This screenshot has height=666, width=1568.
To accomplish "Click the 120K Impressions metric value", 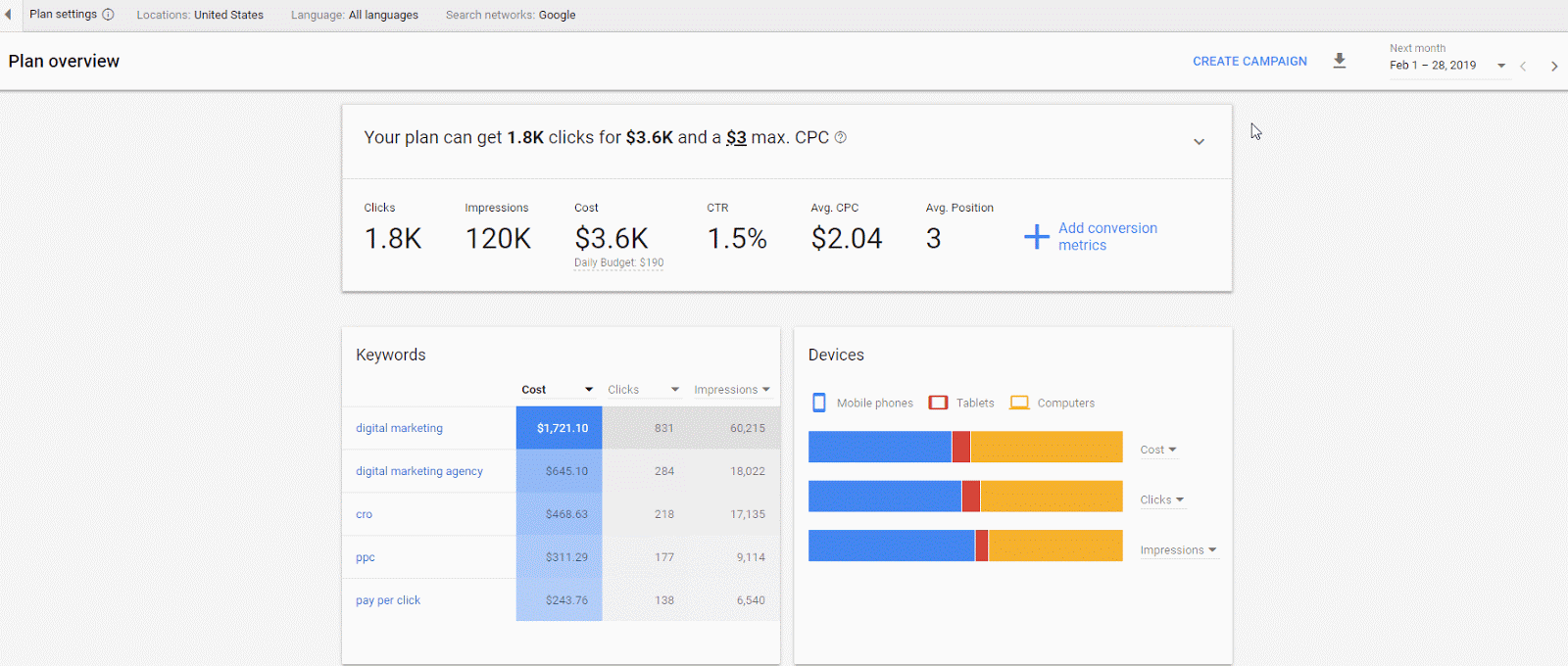I will click(x=498, y=238).
